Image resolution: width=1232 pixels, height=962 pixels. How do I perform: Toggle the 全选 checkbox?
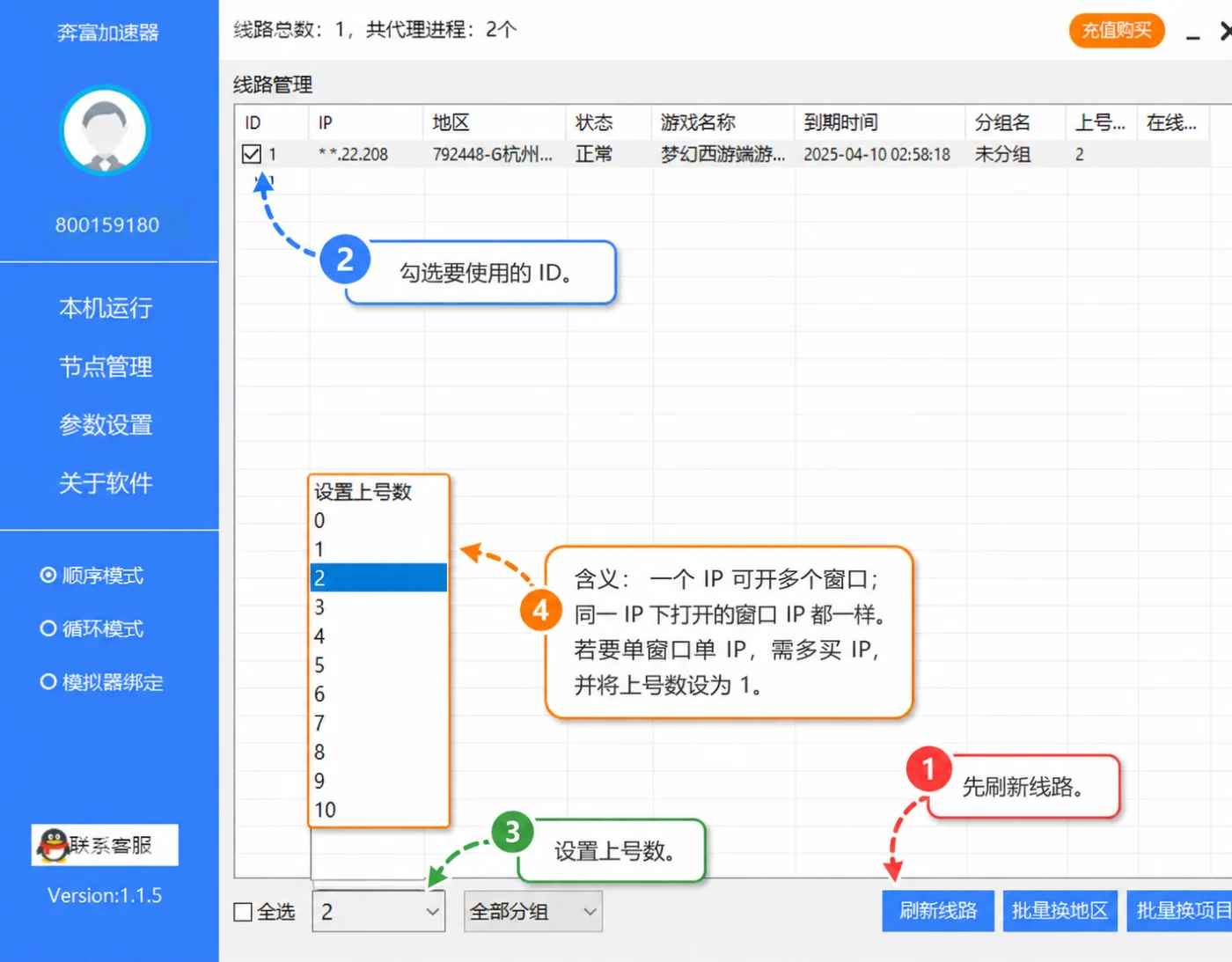tap(244, 912)
